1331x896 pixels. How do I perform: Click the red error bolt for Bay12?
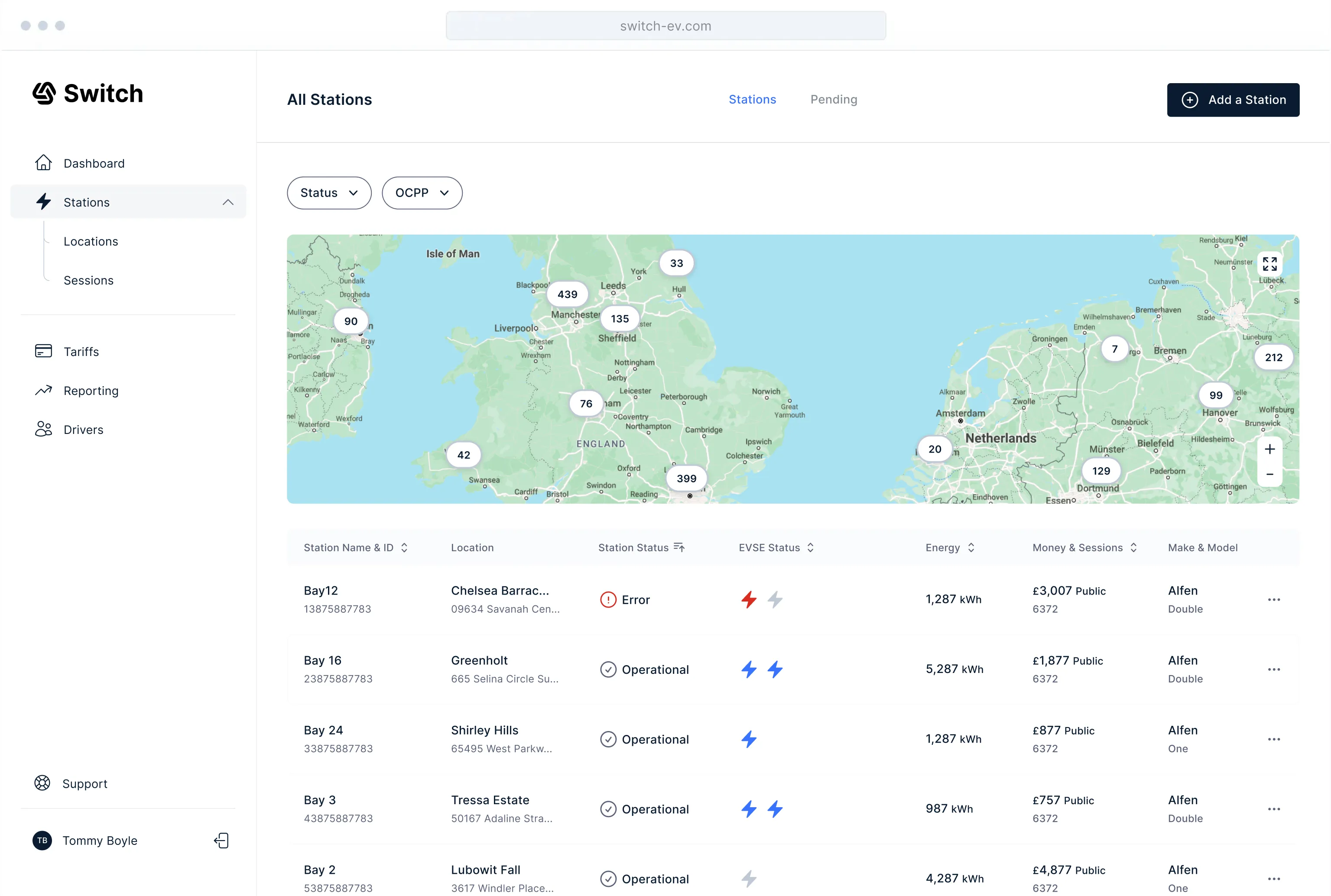748,599
